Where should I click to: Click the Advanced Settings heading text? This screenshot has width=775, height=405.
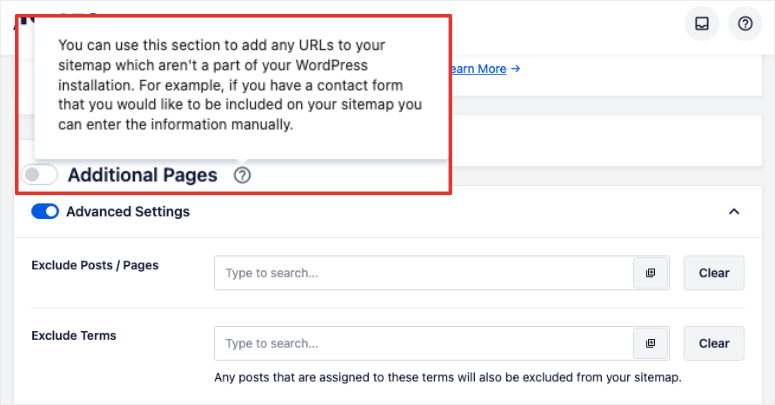point(128,211)
